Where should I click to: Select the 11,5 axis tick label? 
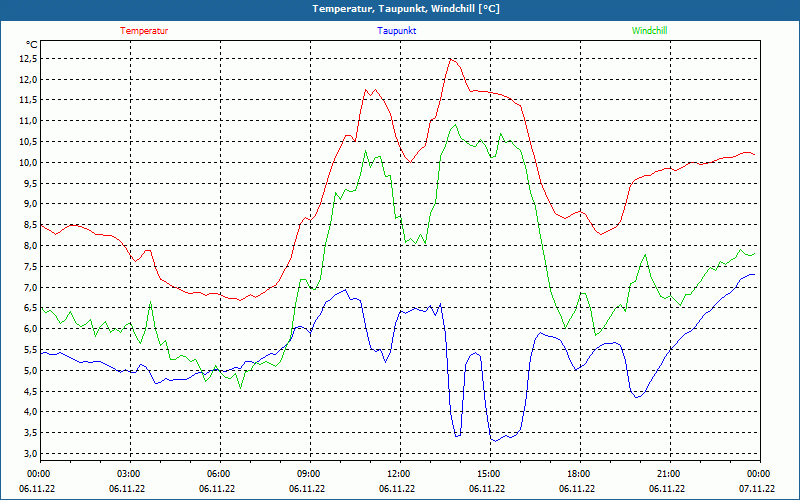(x=29, y=100)
